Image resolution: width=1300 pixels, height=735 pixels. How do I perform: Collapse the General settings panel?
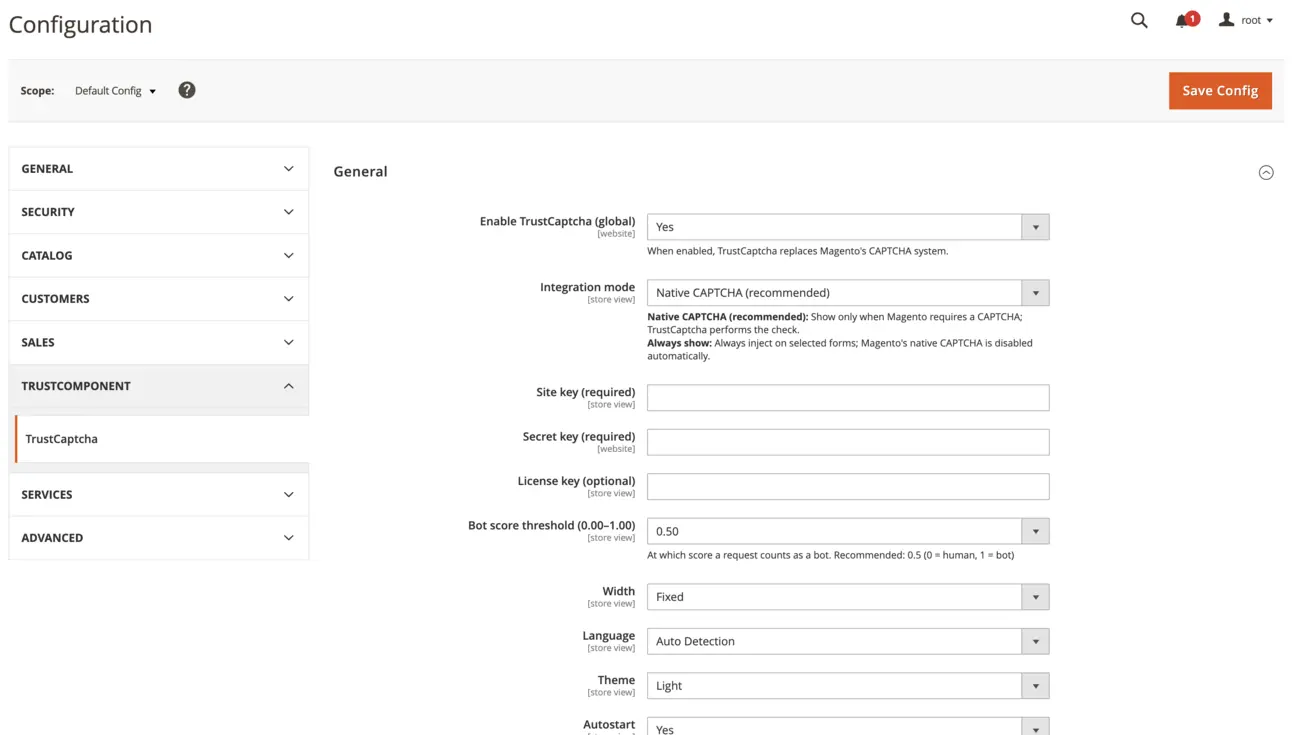click(1266, 172)
